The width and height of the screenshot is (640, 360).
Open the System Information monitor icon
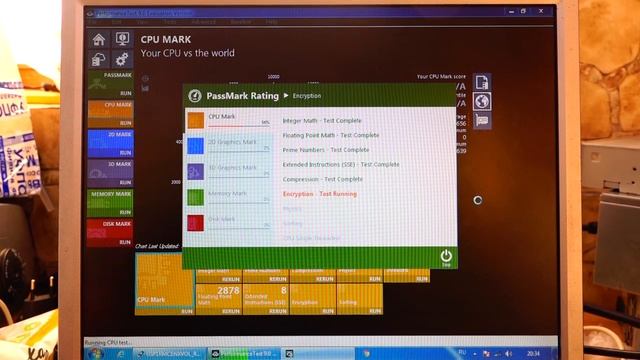tap(122, 39)
